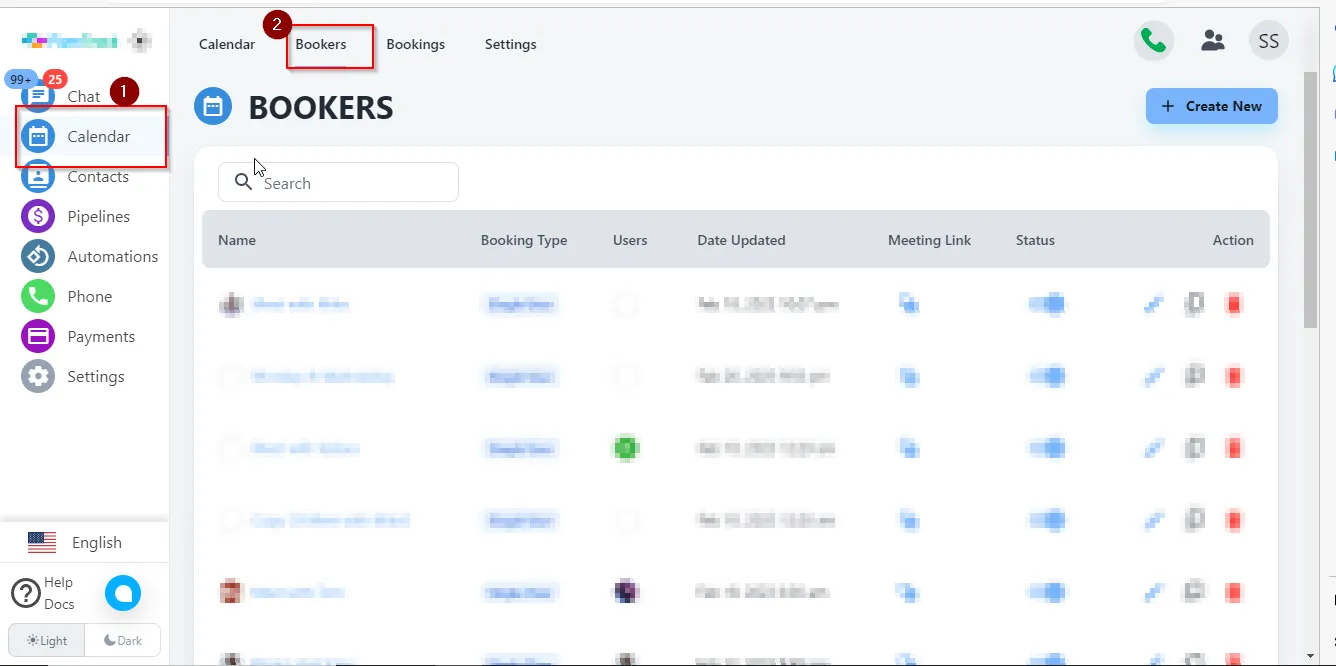
Task: Open the Settings top tab
Action: coord(511,44)
